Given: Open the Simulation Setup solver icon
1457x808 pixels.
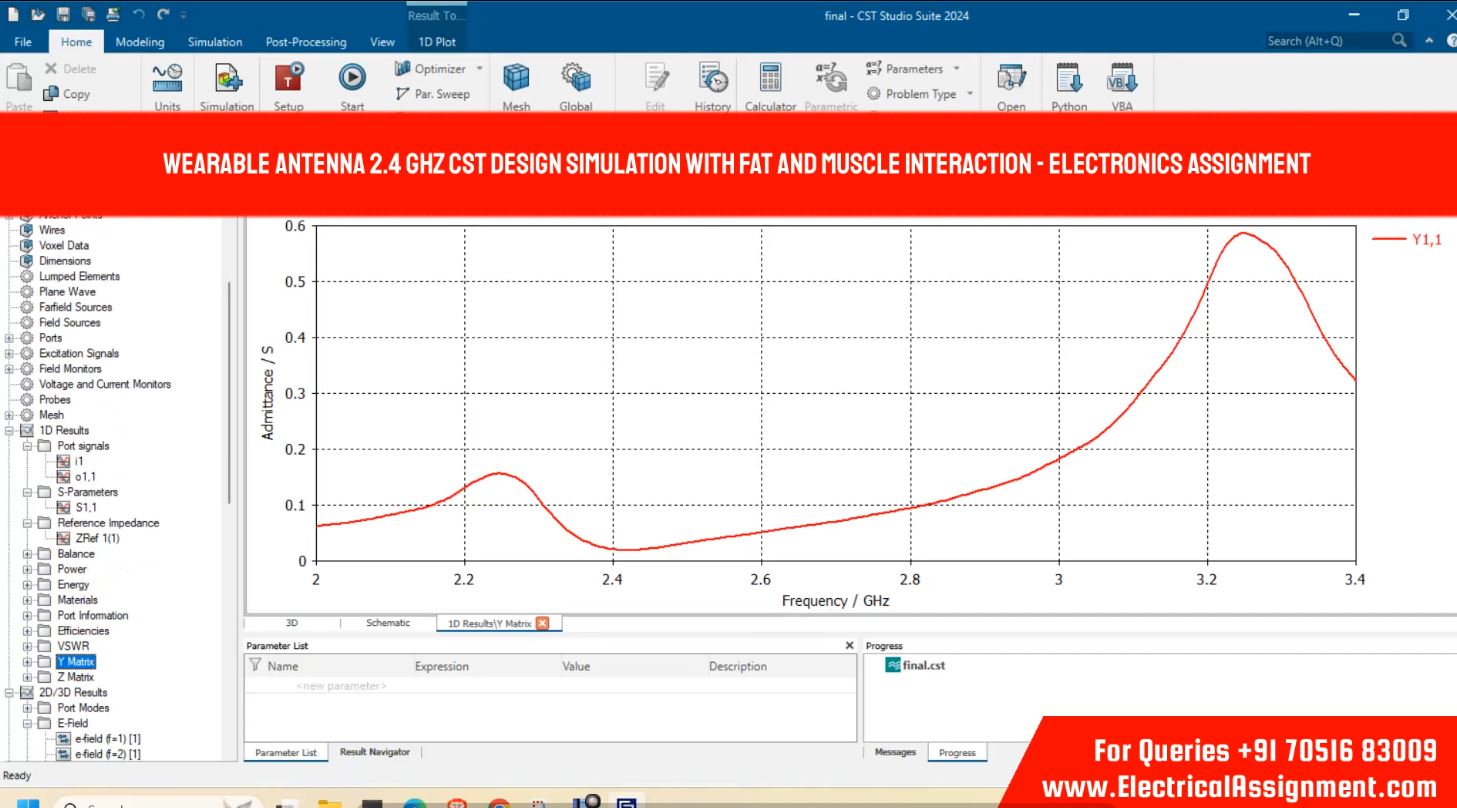Looking at the screenshot, I should [x=289, y=78].
